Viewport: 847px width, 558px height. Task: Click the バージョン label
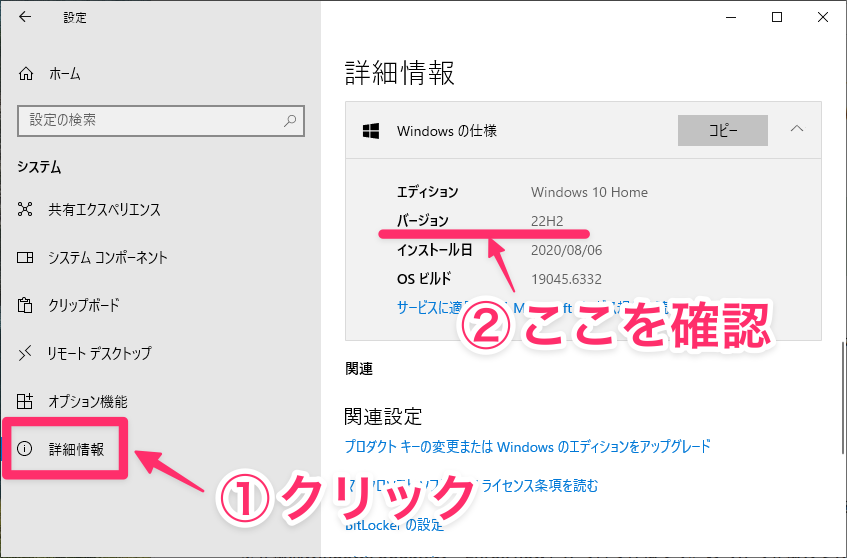click(423, 220)
